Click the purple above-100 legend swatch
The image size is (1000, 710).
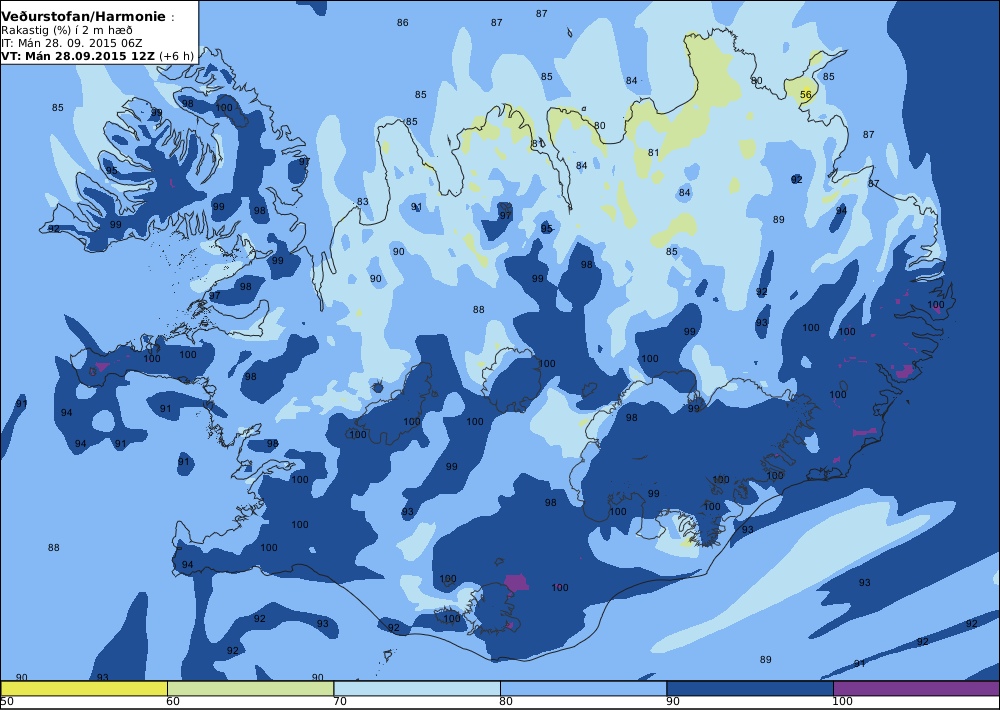tap(916, 688)
